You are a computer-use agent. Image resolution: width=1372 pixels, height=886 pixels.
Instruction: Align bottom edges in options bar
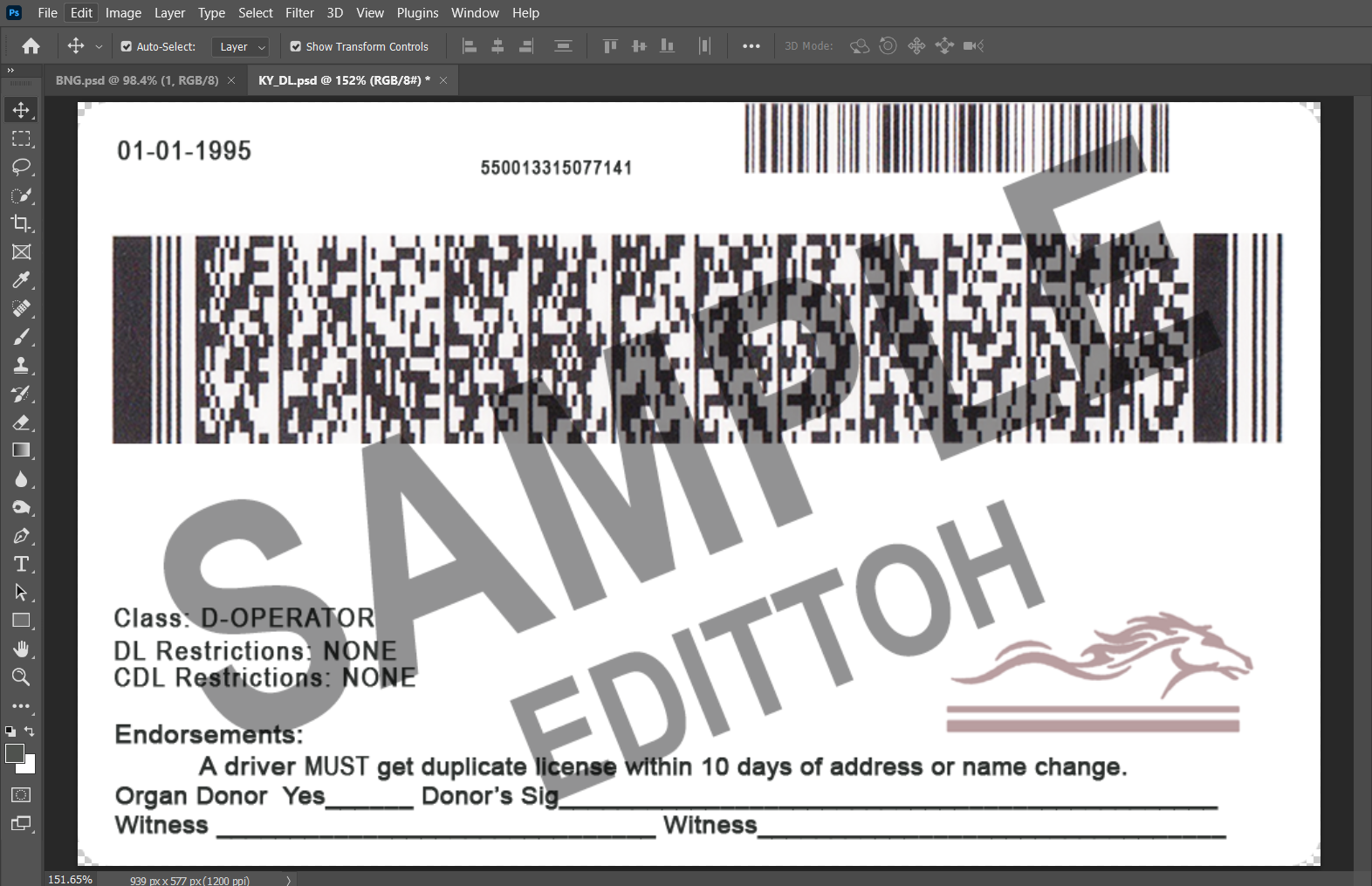[668, 46]
